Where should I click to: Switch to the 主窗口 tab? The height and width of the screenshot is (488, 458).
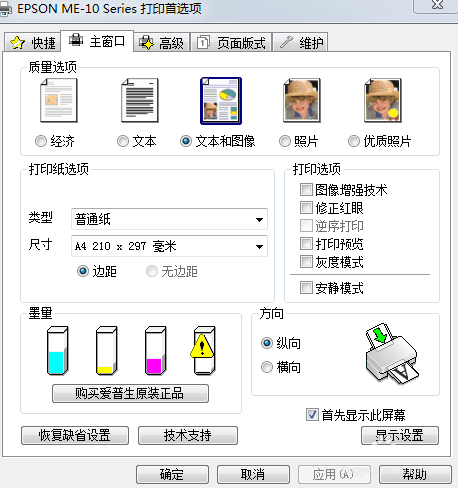pos(97,41)
